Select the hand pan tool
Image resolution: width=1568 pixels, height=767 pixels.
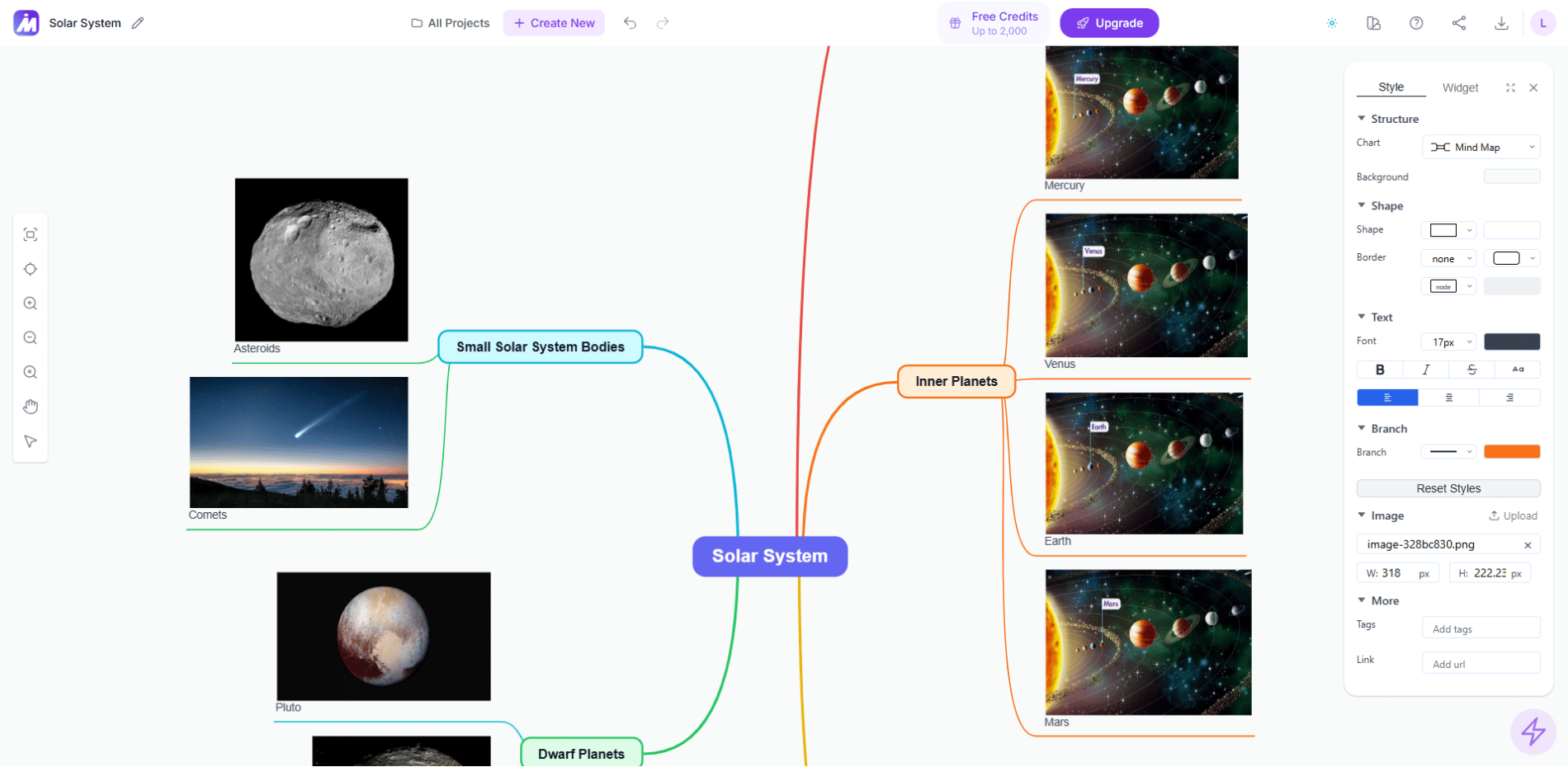point(31,407)
